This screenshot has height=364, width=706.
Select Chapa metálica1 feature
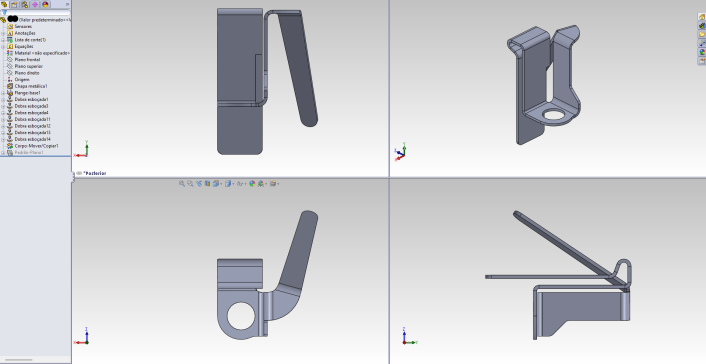(x=31, y=86)
